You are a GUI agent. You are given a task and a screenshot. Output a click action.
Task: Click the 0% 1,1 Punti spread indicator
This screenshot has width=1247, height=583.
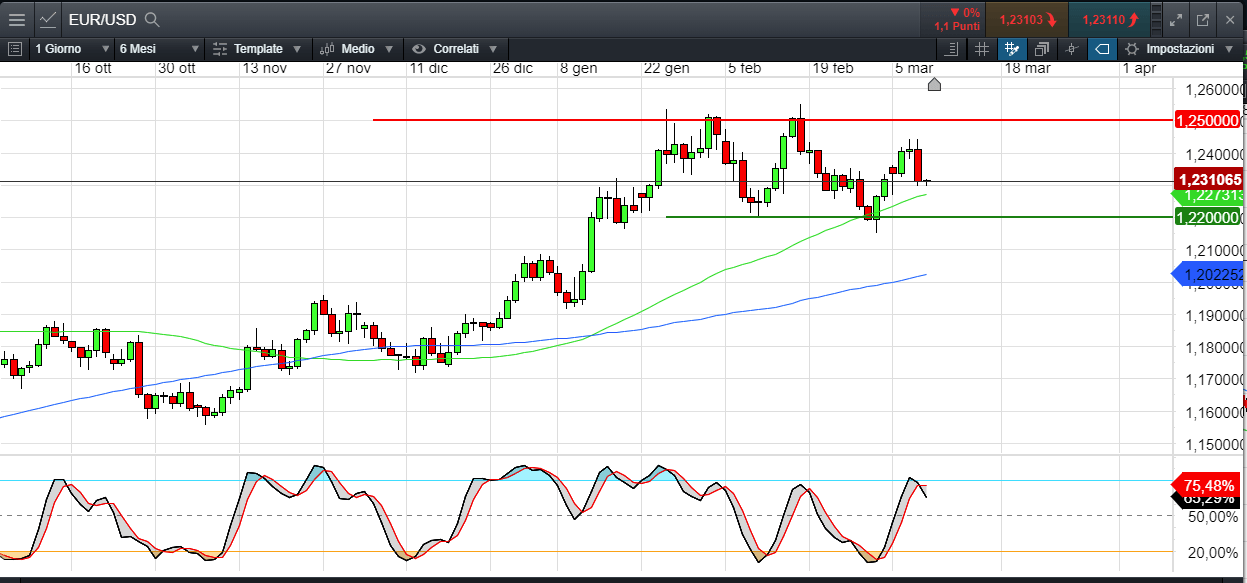point(957,19)
